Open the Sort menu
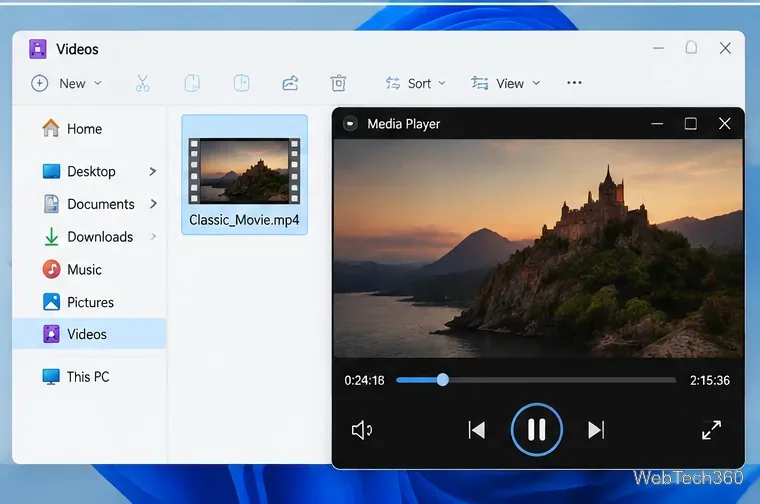The image size is (760, 504). click(415, 83)
